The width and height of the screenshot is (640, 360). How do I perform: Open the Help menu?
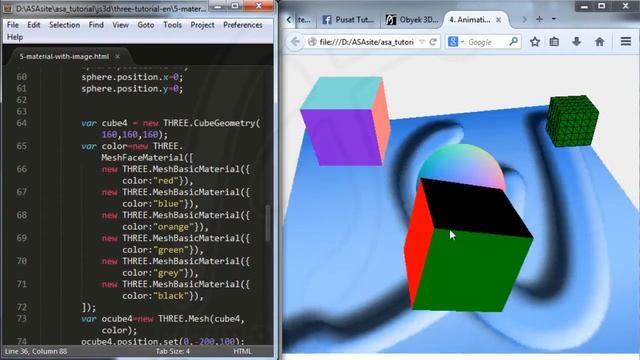(15, 37)
